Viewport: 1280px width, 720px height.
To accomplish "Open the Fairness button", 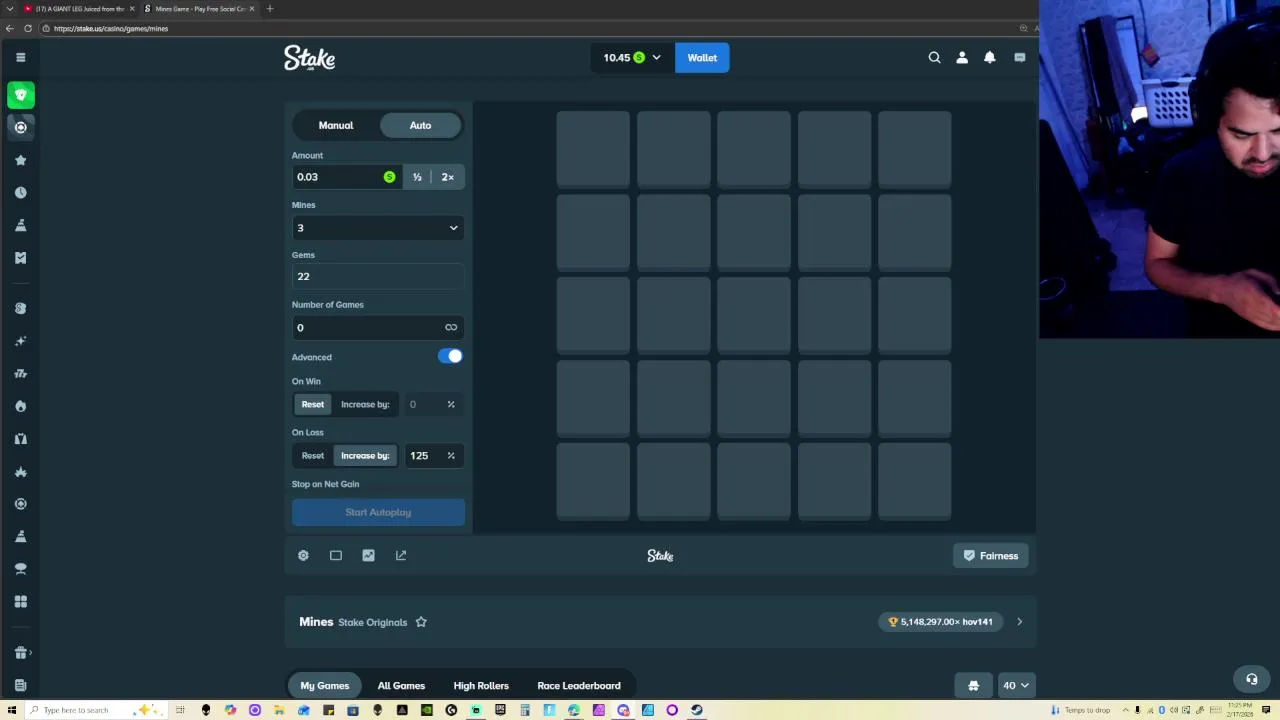I will pyautogui.click(x=991, y=556).
